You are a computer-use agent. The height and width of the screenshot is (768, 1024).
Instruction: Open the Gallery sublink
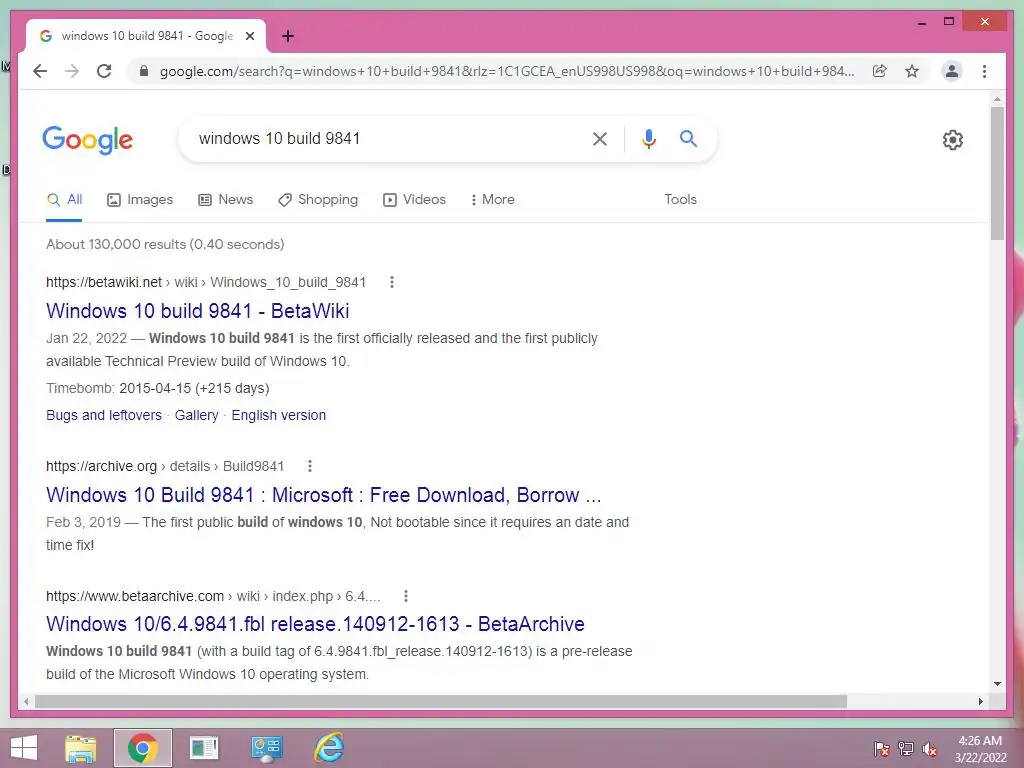coord(197,415)
